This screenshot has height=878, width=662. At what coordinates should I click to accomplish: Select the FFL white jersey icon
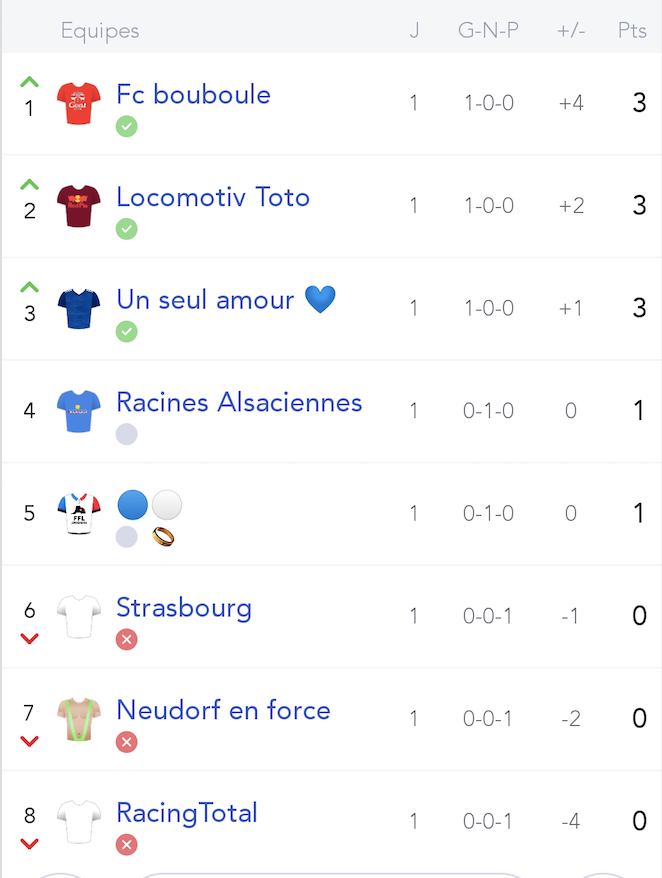coord(78,513)
